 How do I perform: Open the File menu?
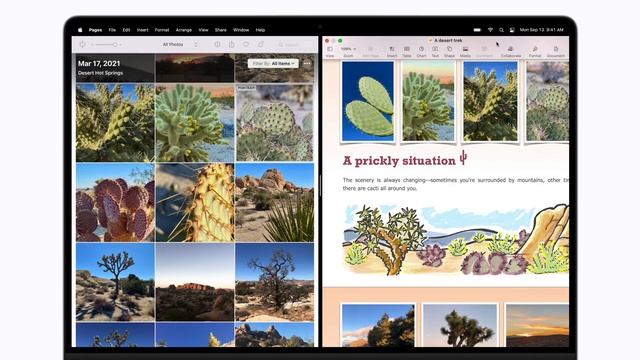(112, 30)
